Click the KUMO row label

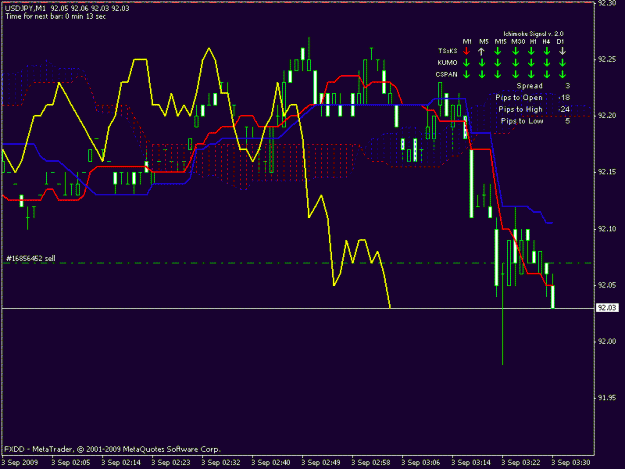[x=447, y=63]
